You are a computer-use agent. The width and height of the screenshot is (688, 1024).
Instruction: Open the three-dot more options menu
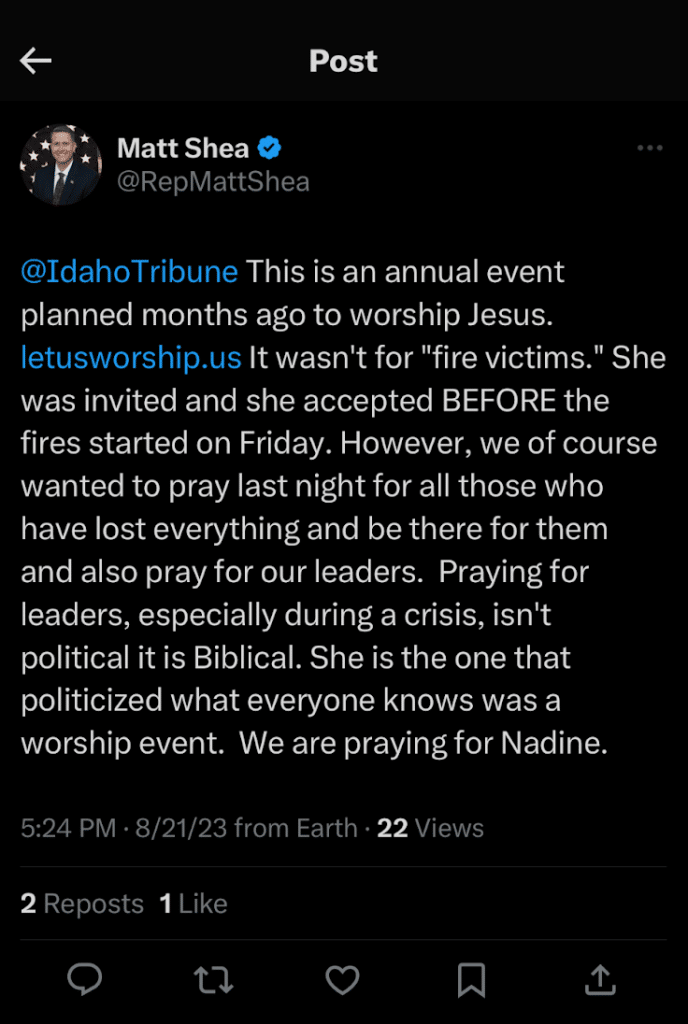pyautogui.click(x=650, y=148)
